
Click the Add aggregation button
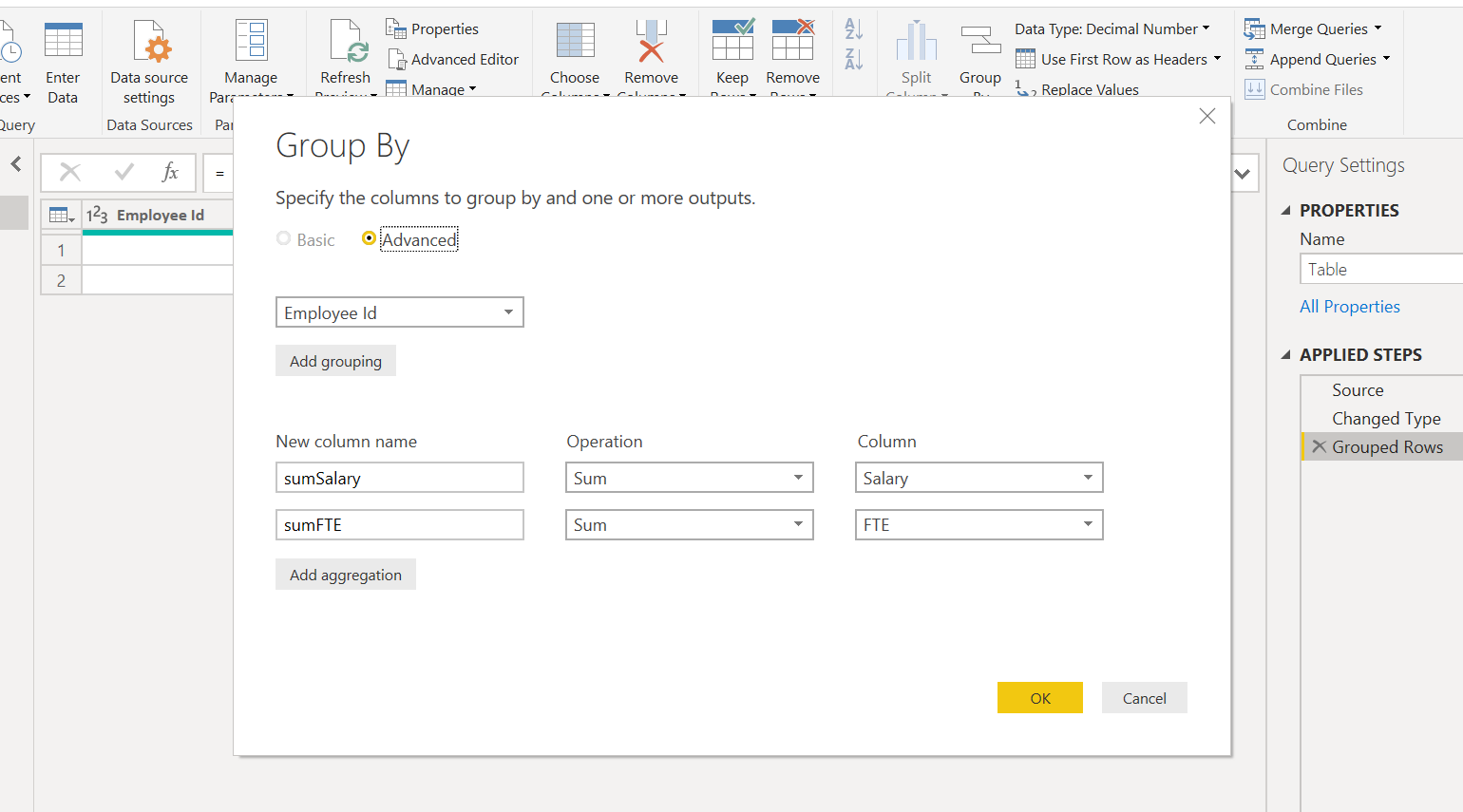(x=346, y=575)
